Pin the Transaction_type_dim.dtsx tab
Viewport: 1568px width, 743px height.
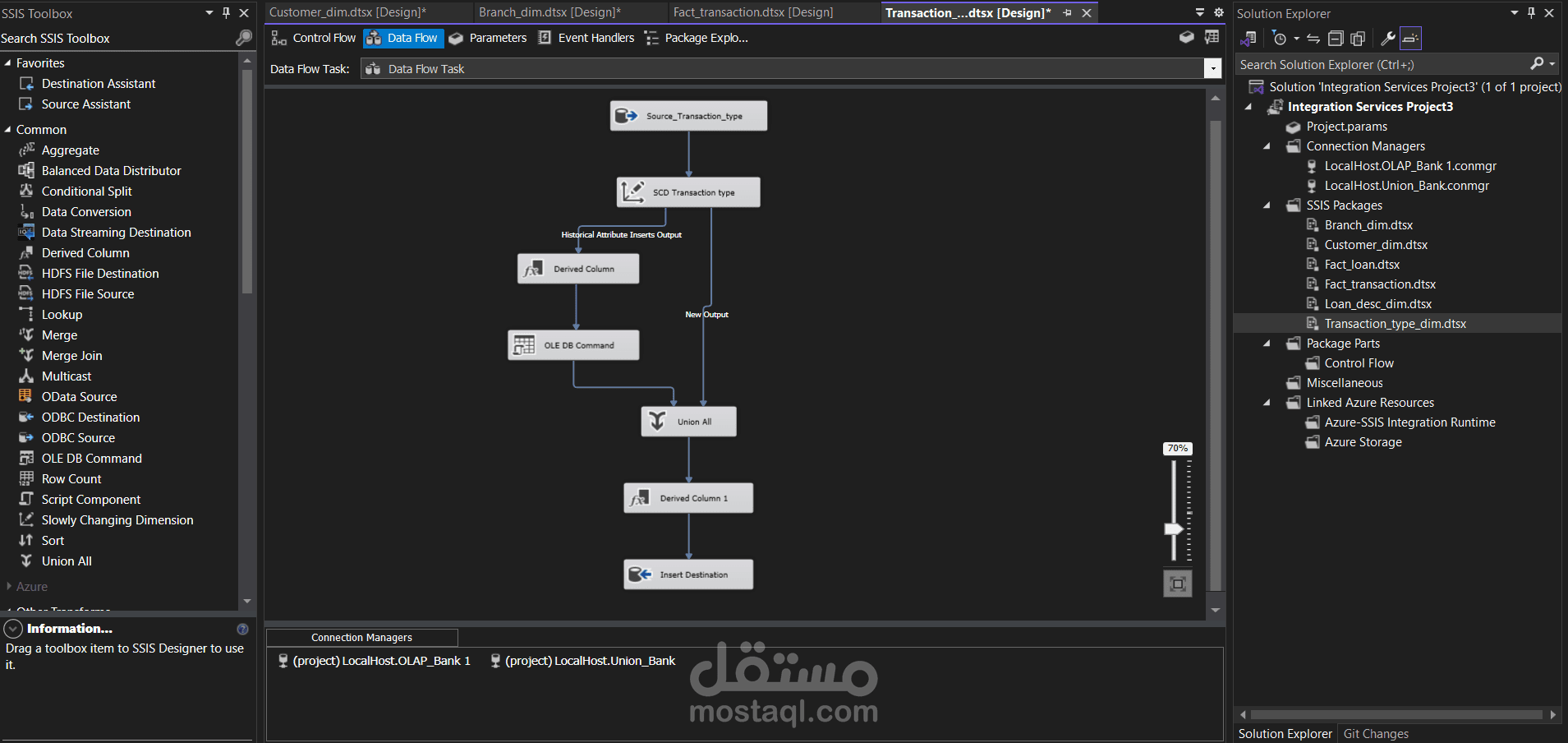click(x=1067, y=13)
